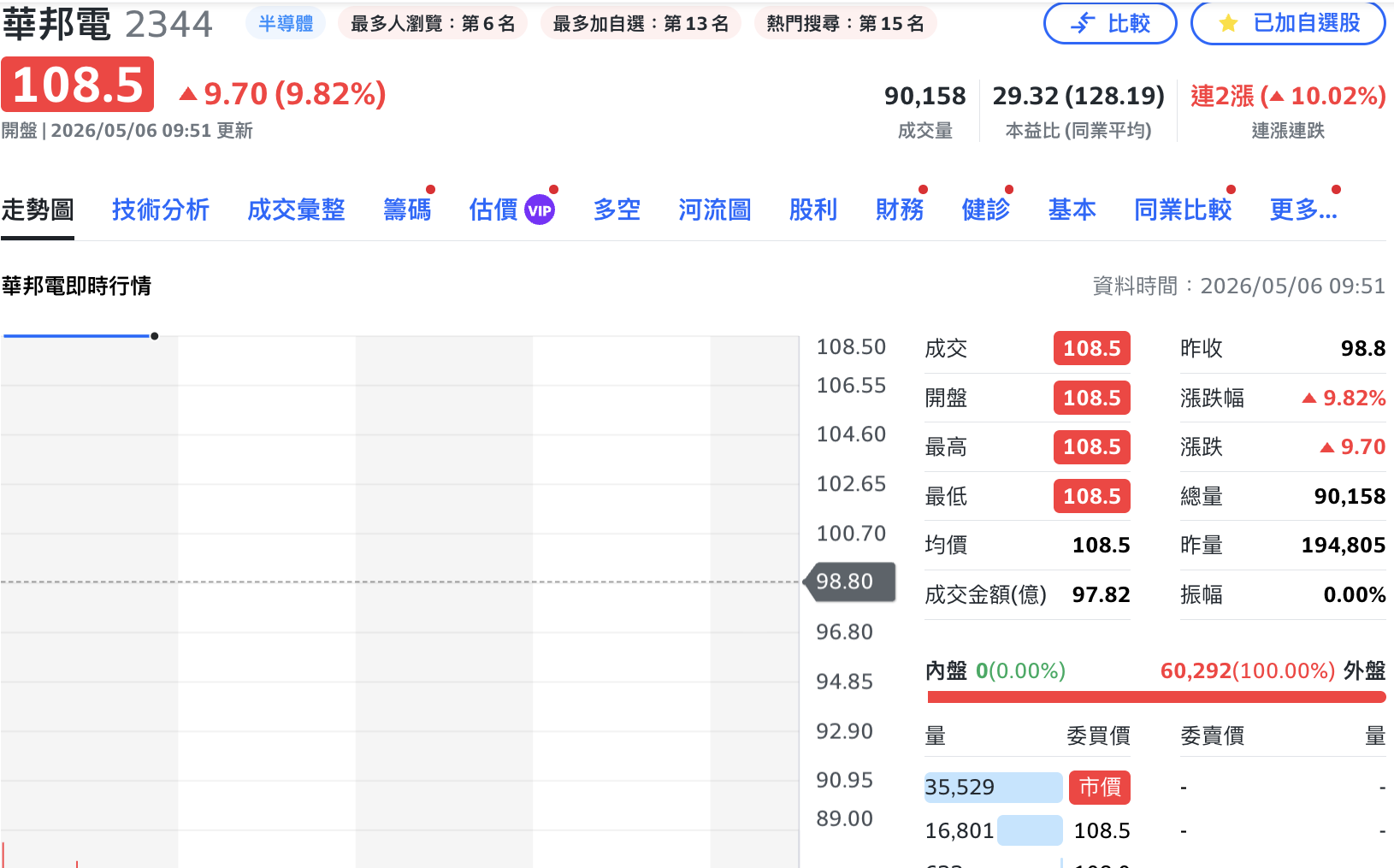1394x868 pixels.
Task: Switch to the 同業比較 tab
Action: point(1183,210)
